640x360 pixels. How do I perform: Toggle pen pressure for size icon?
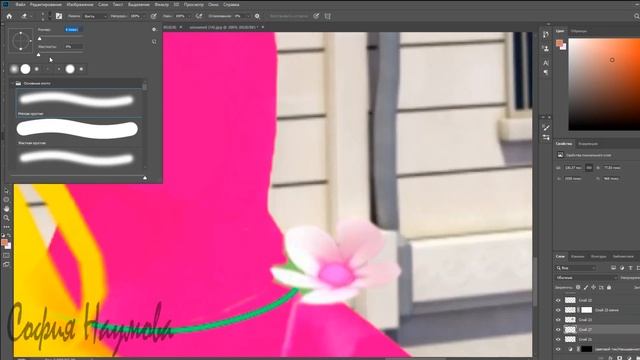coord(316,16)
